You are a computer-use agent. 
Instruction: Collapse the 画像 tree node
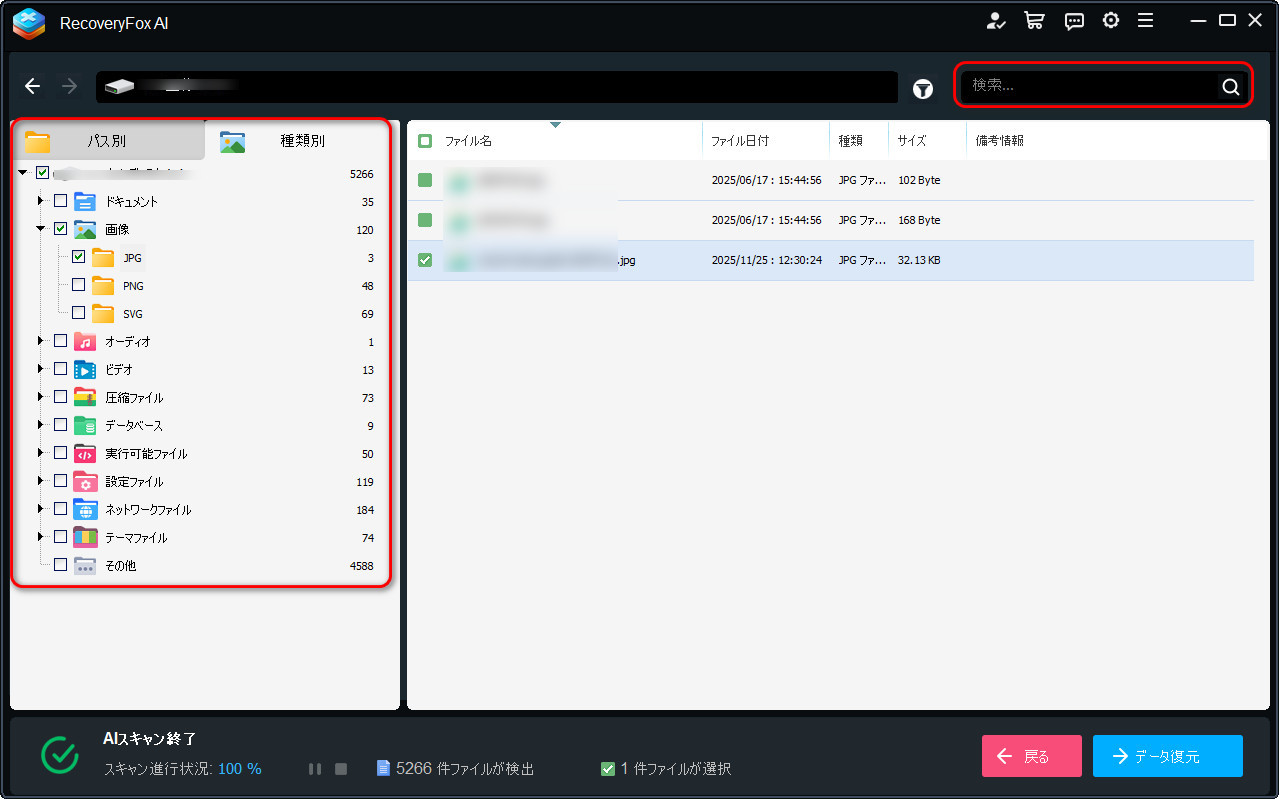[41, 229]
